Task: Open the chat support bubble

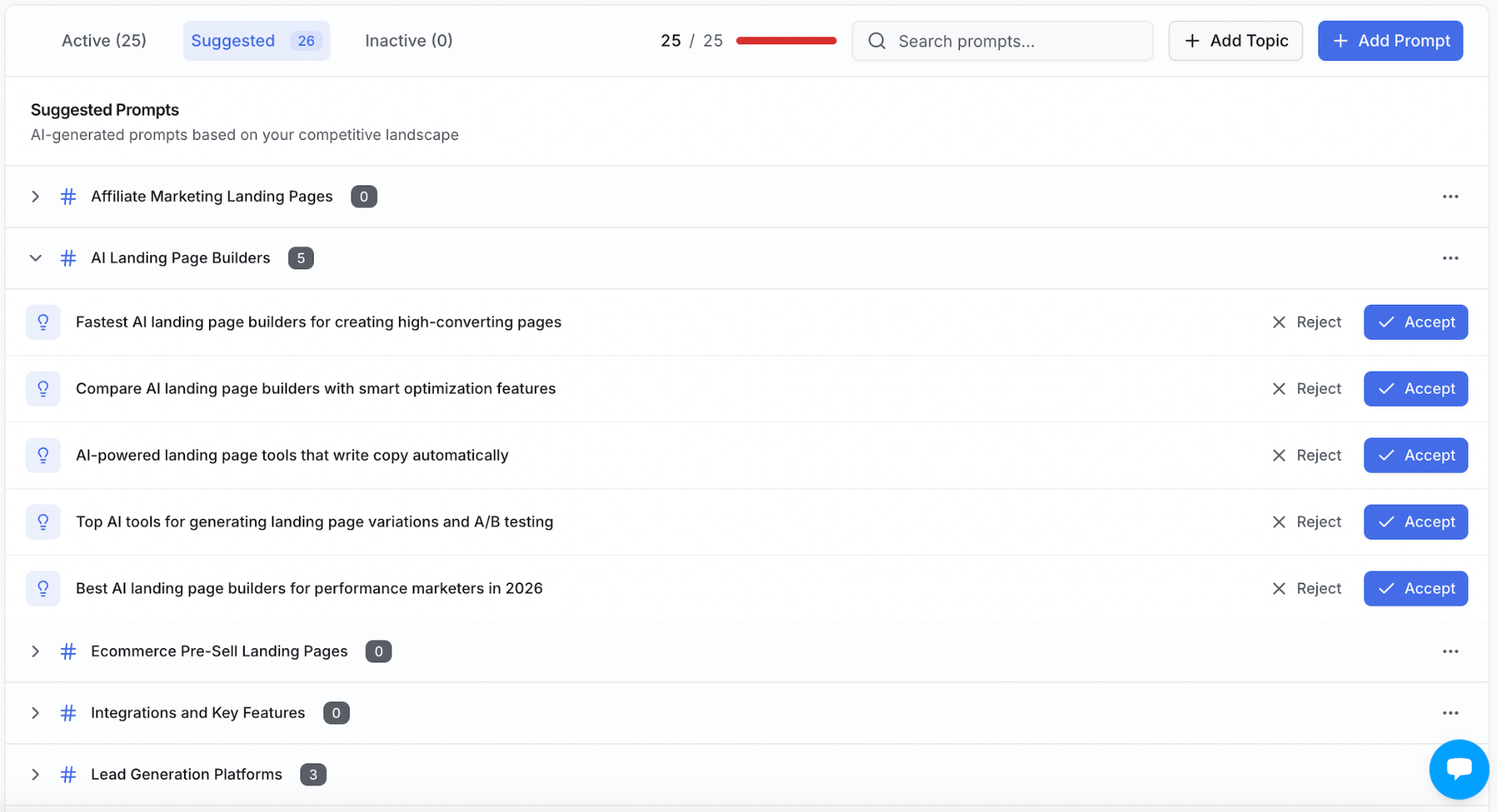Action: (1458, 769)
